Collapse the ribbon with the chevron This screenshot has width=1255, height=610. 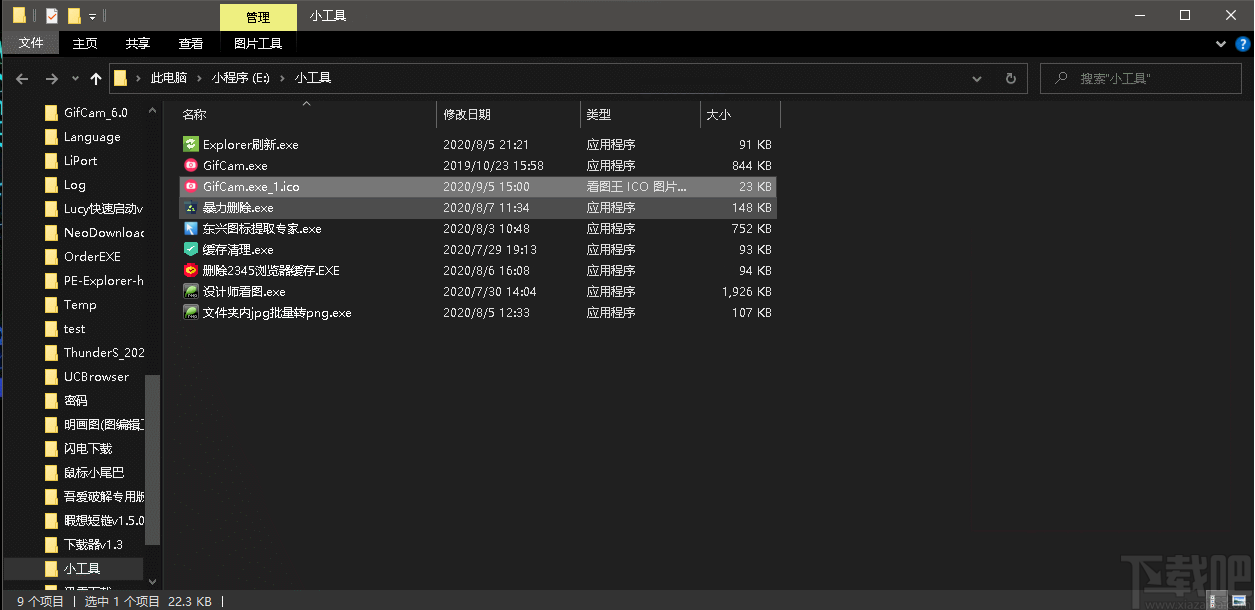click(1220, 44)
